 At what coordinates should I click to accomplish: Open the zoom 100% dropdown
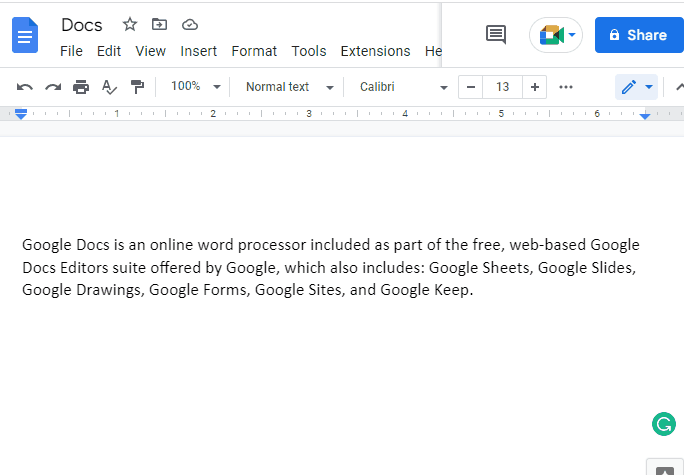point(195,86)
